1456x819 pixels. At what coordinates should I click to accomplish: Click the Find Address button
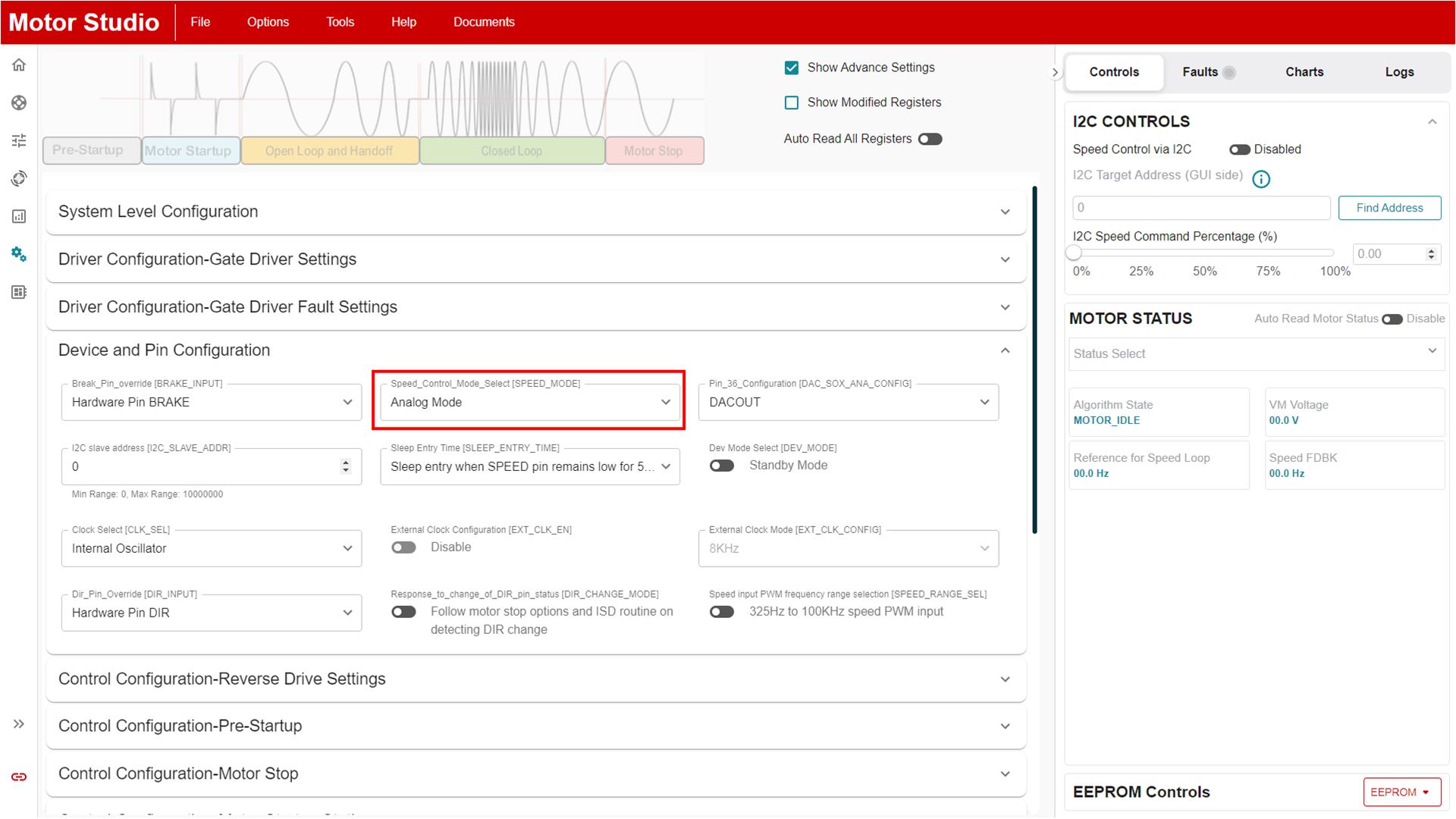tap(1389, 208)
